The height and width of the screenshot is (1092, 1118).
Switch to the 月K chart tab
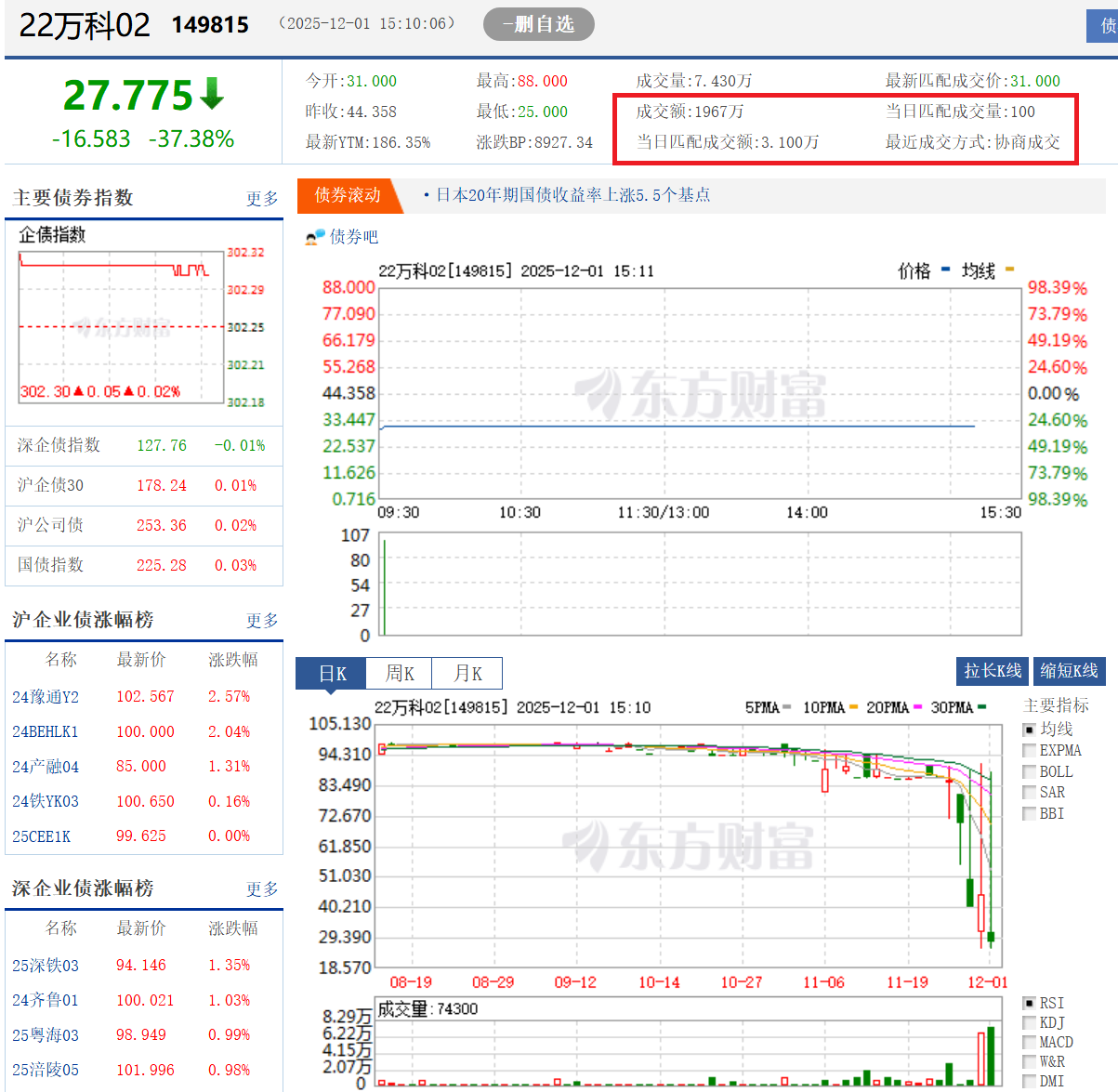click(x=468, y=674)
